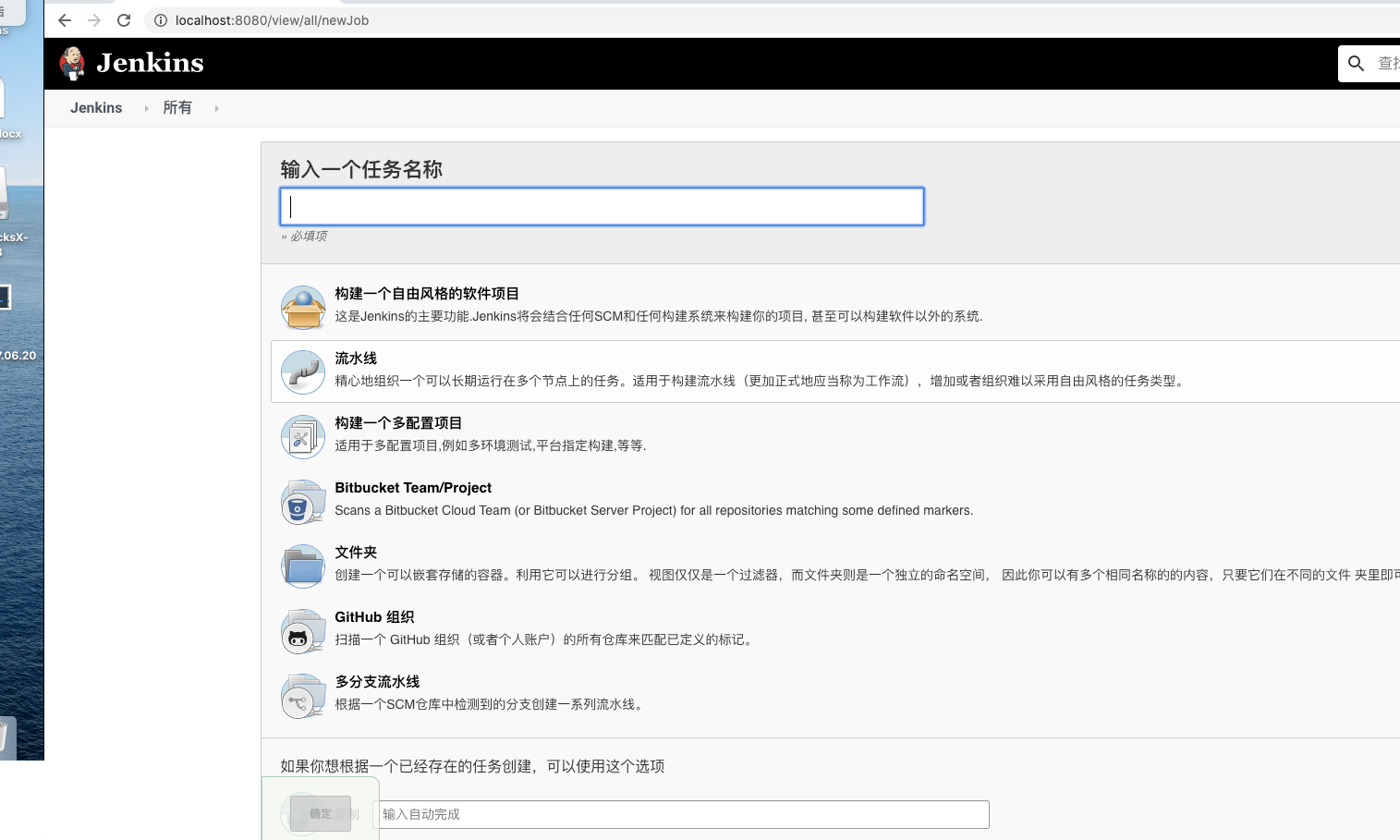
Task: Reload the page with refresh icon
Action: [124, 20]
